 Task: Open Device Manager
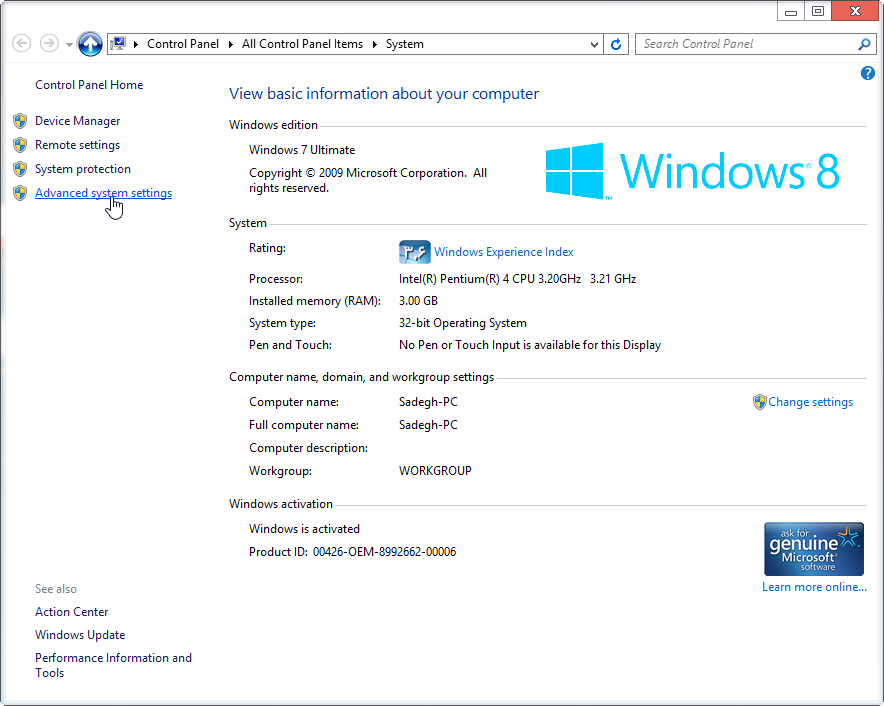point(77,121)
